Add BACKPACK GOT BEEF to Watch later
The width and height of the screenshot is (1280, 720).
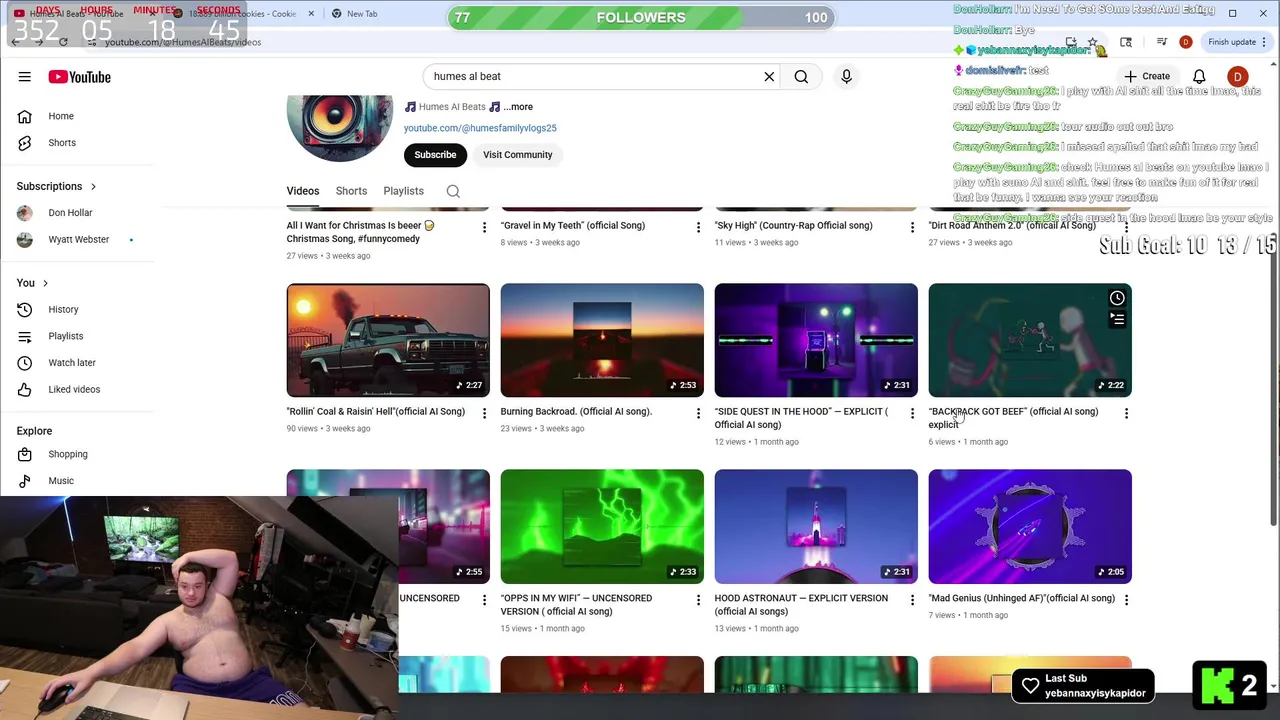click(1117, 298)
